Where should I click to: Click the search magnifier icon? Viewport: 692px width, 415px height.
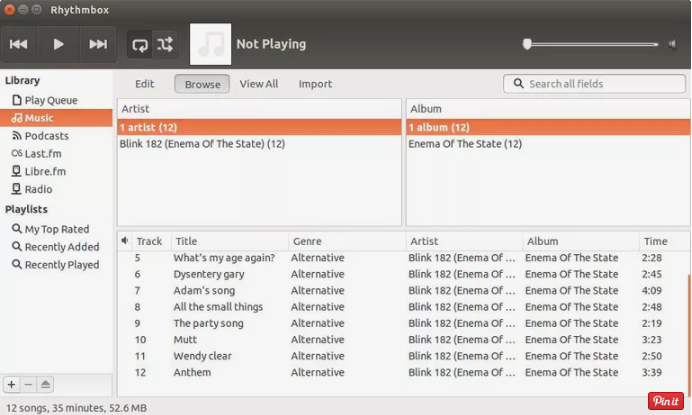coord(519,83)
